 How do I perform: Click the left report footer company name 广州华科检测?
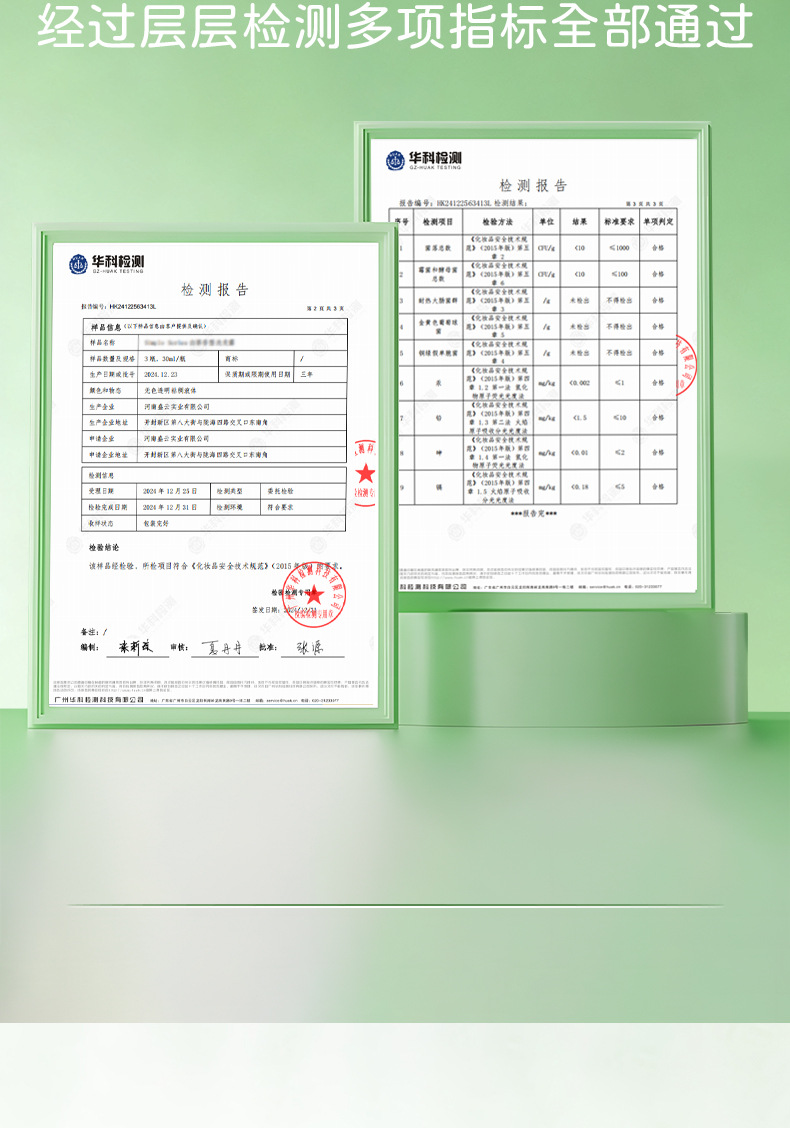pos(100,699)
